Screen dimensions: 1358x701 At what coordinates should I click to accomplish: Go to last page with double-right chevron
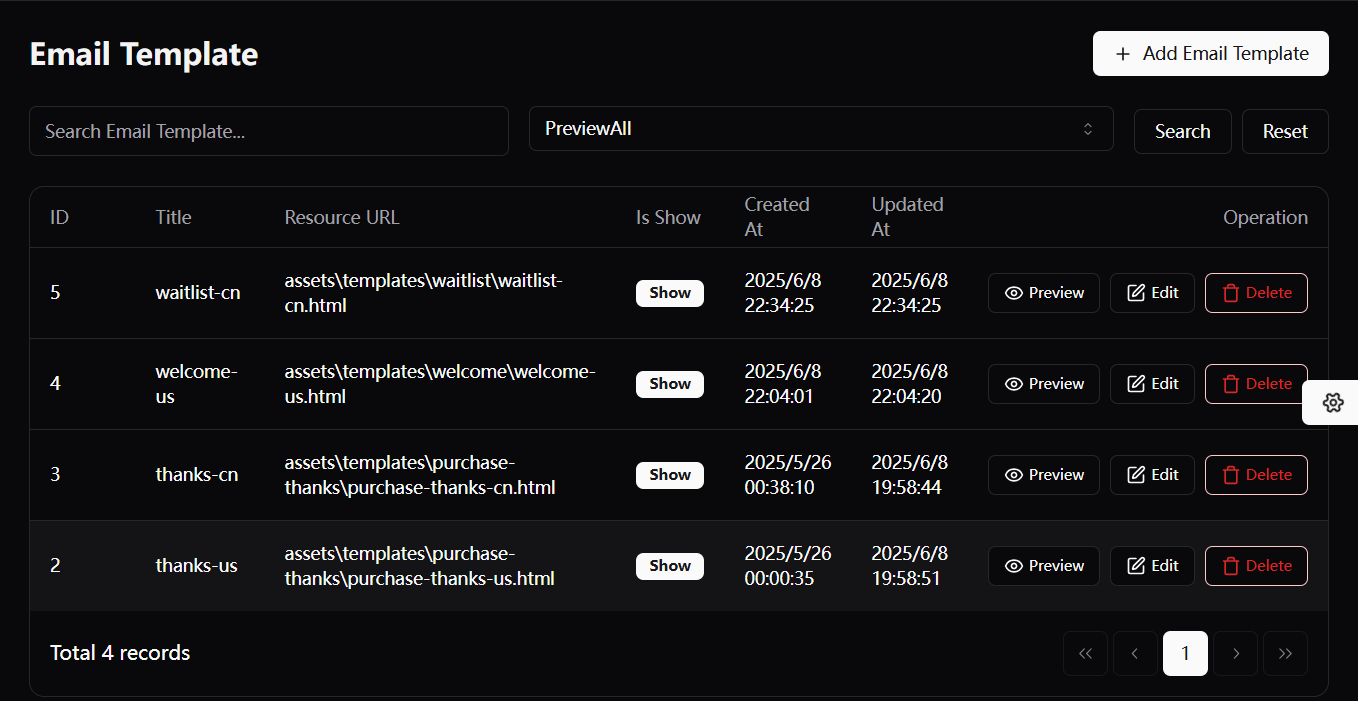click(x=1286, y=654)
